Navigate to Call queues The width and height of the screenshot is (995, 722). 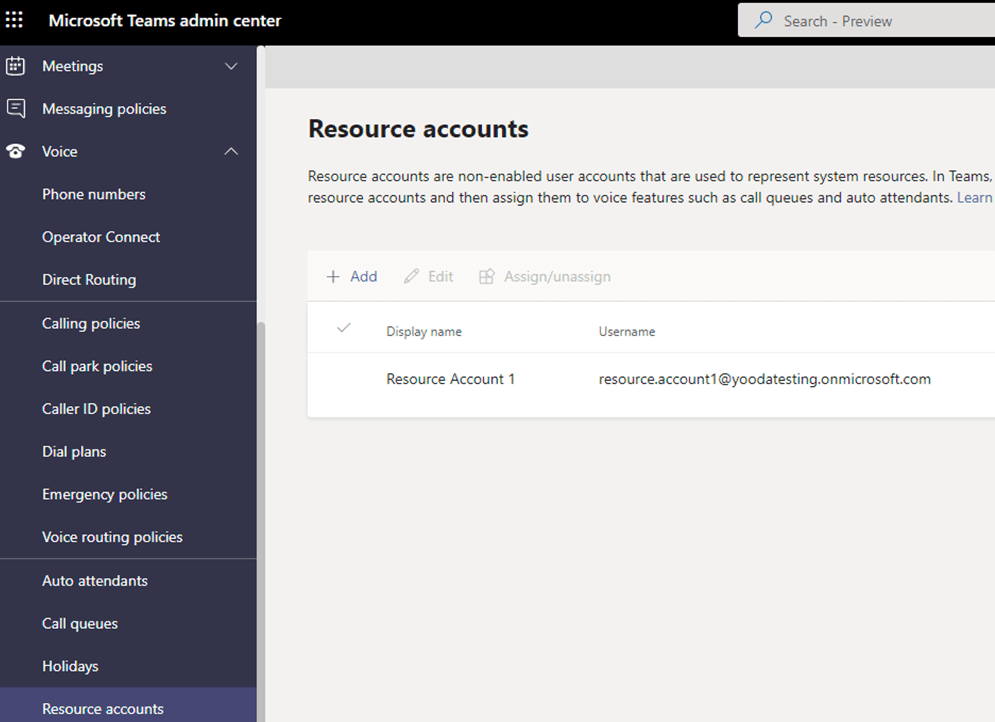pyautogui.click(x=80, y=624)
